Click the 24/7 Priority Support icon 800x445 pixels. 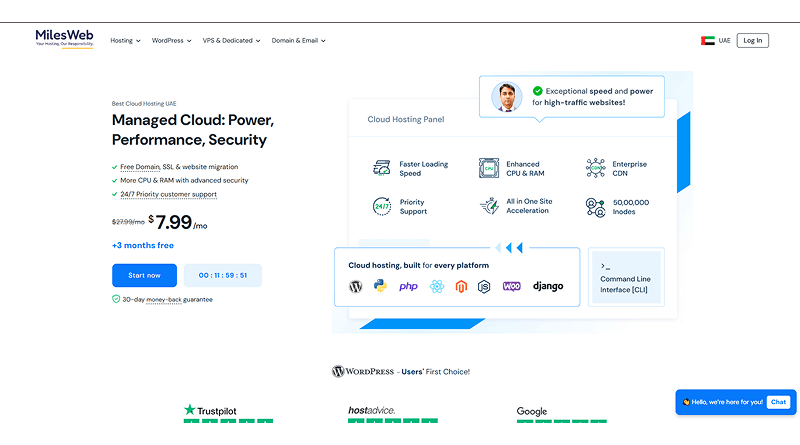point(382,206)
